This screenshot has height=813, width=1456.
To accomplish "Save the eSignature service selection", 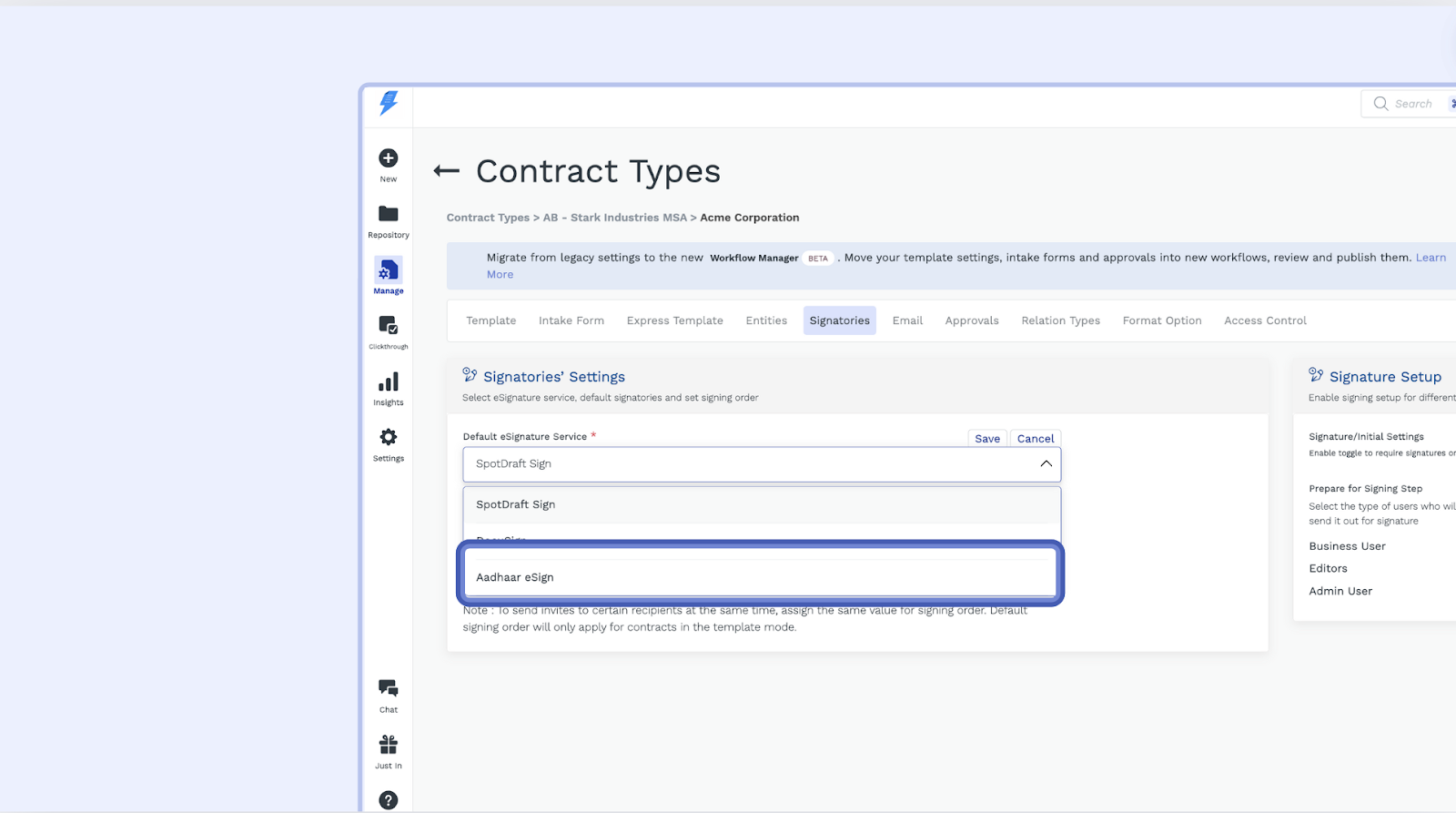I will [x=987, y=438].
